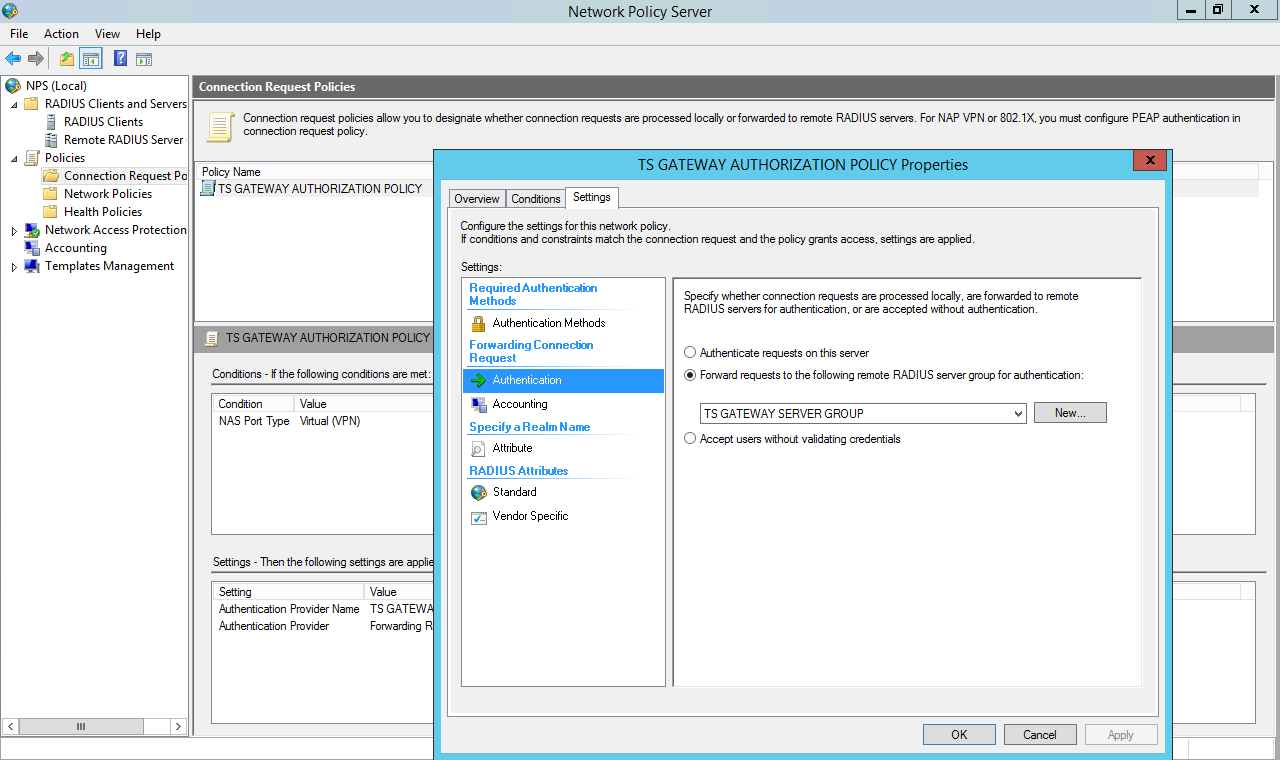Click the RADIUS Clients and Servers folder icon

(32, 104)
